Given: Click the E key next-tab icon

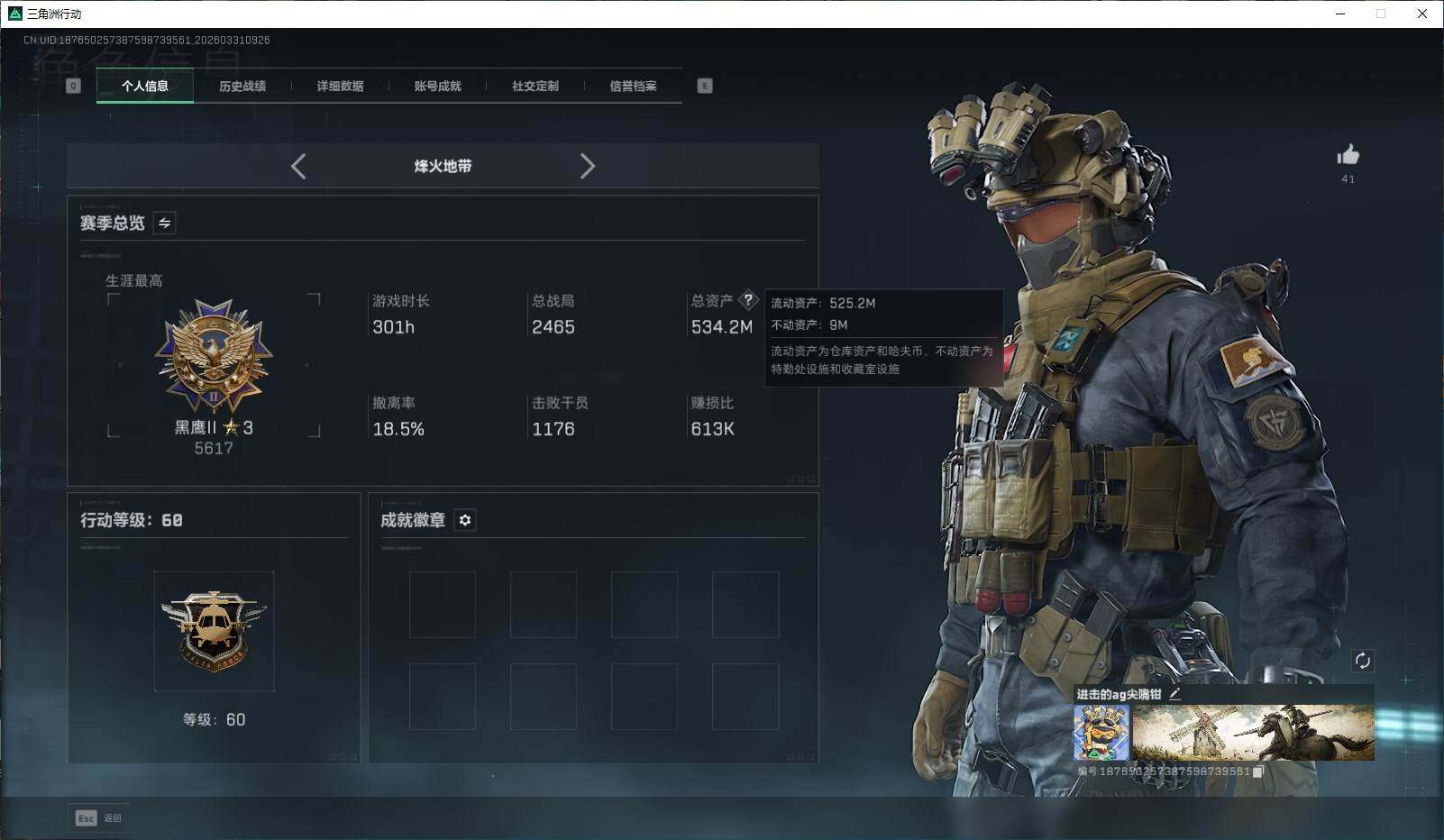Looking at the screenshot, I should pos(705,86).
